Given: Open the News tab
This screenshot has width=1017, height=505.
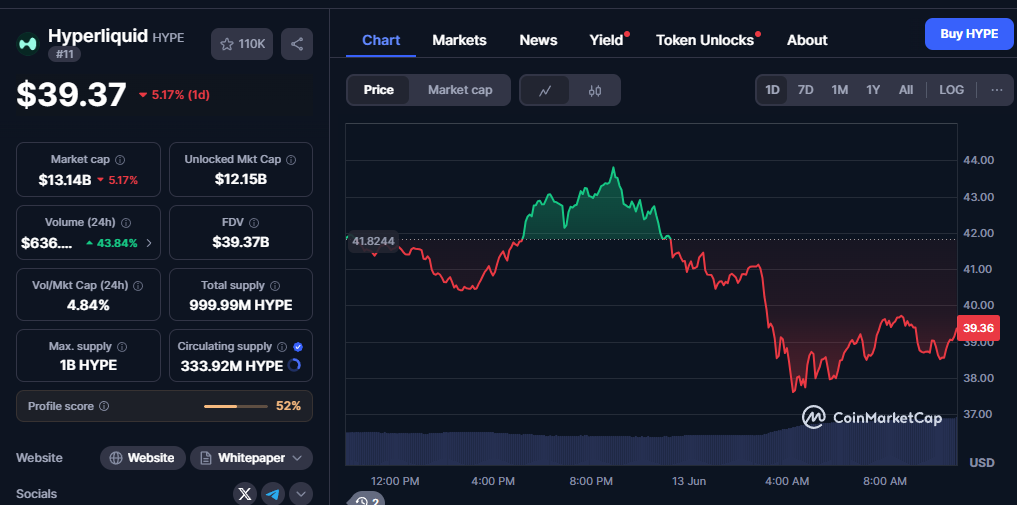Looking at the screenshot, I should 538,40.
